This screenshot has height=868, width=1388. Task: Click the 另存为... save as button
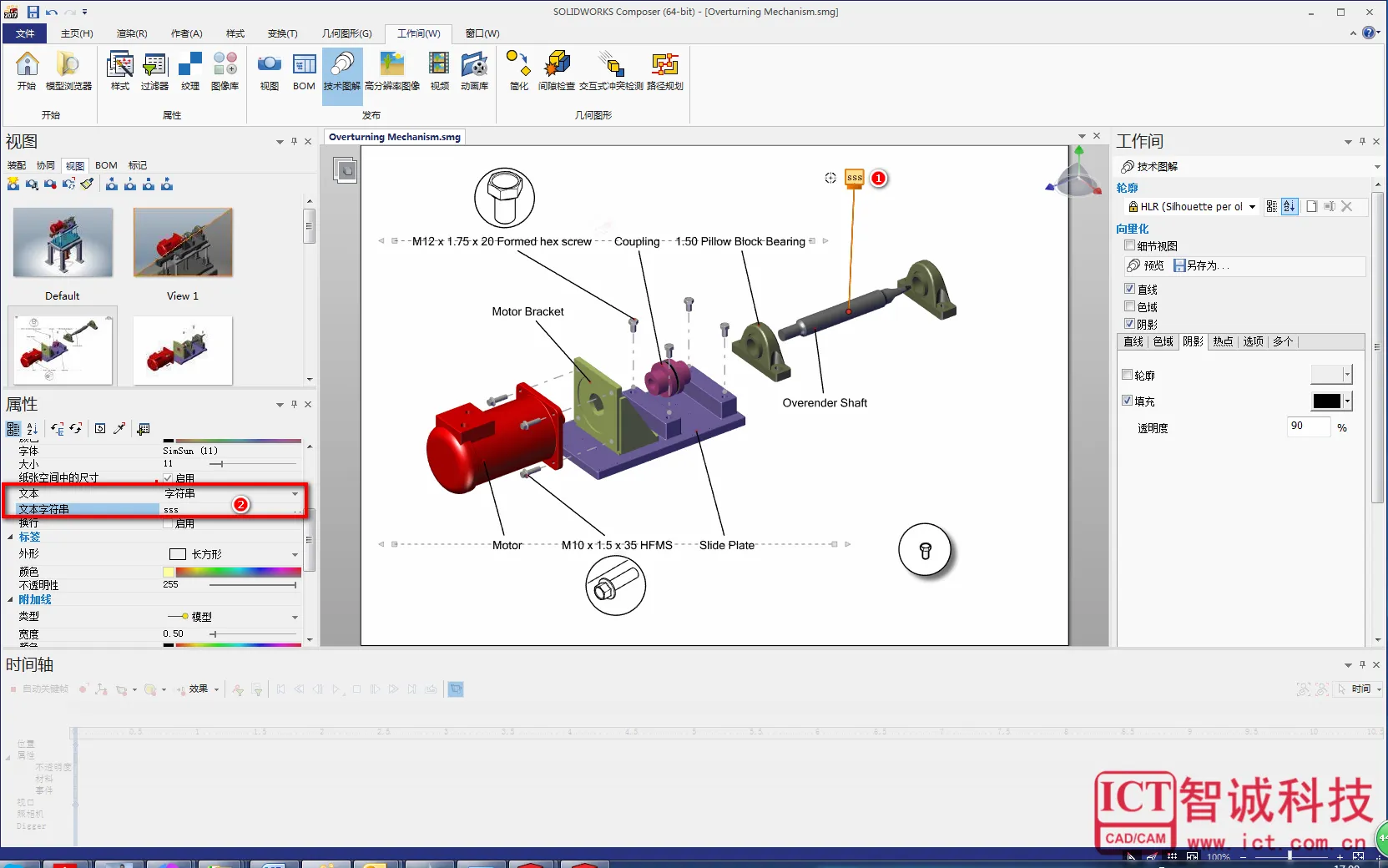pyautogui.click(x=1202, y=265)
